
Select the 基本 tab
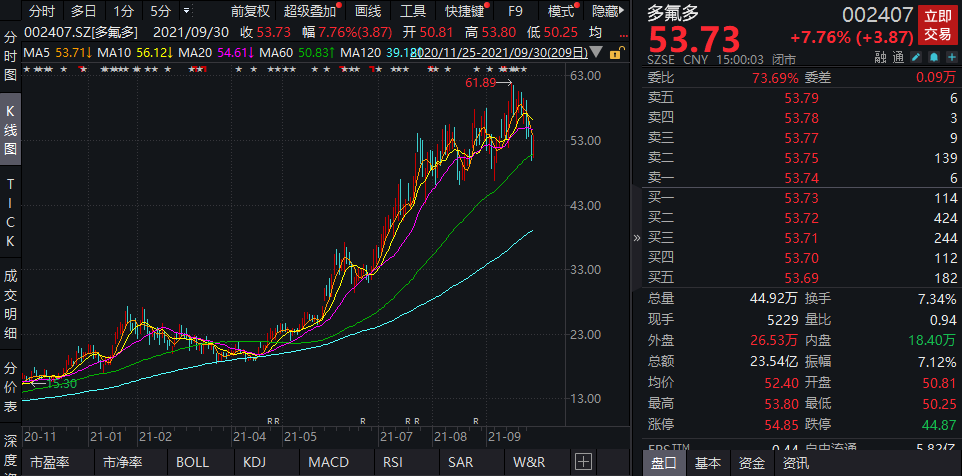[x=708, y=463]
